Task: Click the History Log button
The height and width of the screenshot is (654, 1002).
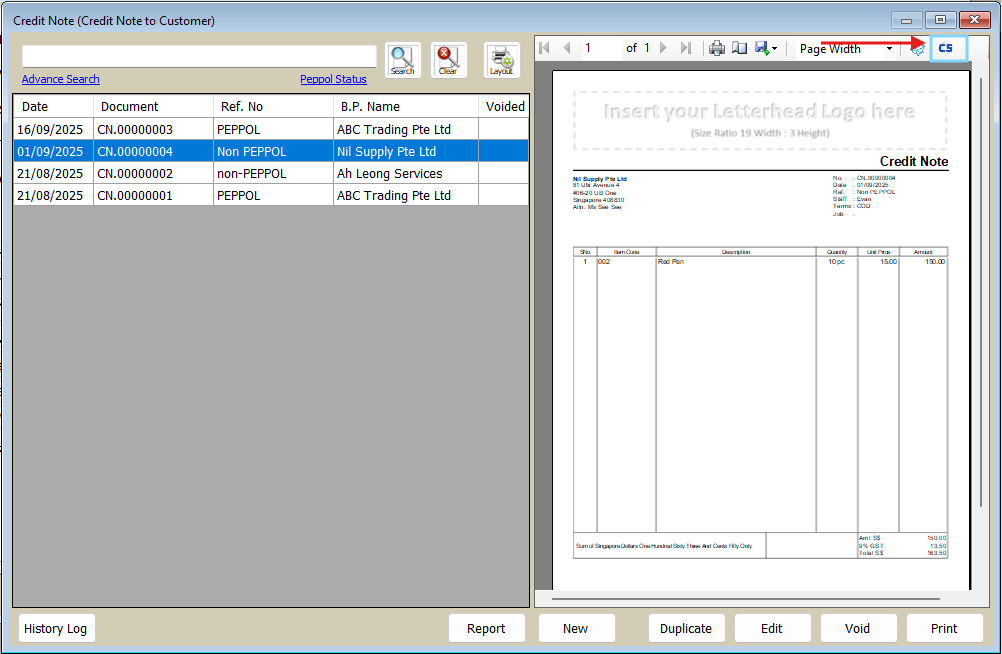Action: [56, 628]
